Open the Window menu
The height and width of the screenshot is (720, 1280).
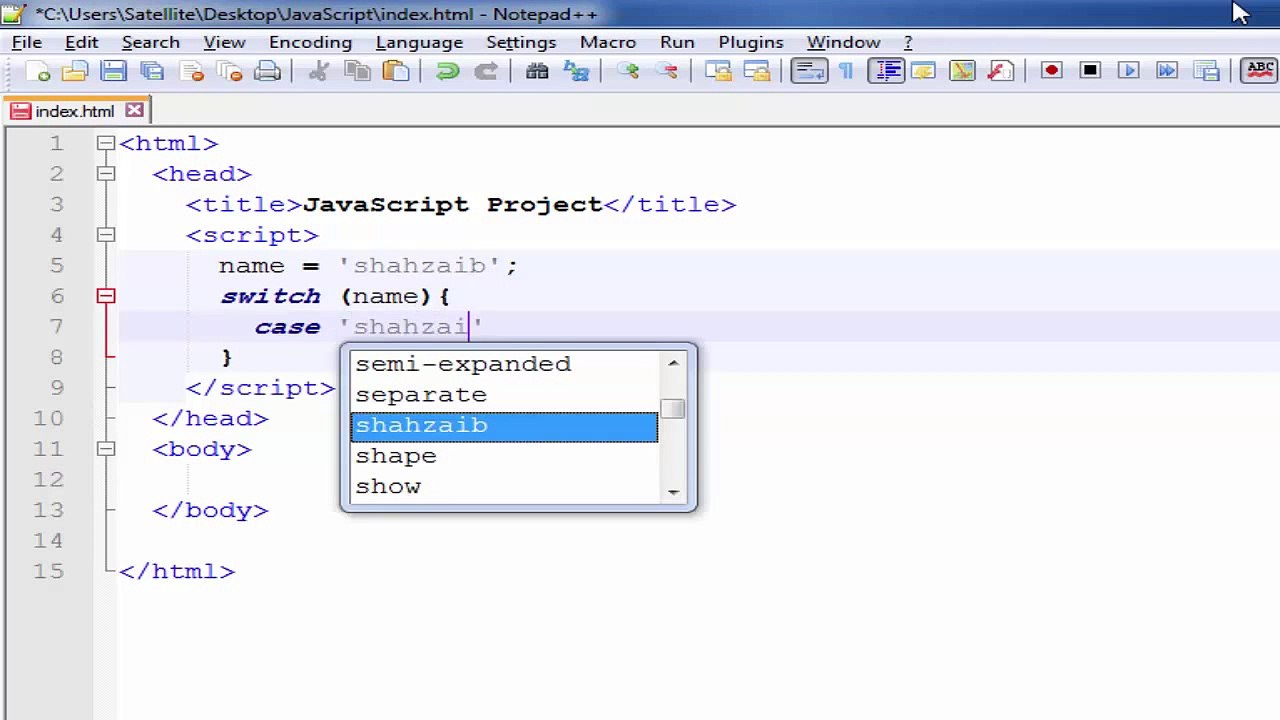(843, 42)
